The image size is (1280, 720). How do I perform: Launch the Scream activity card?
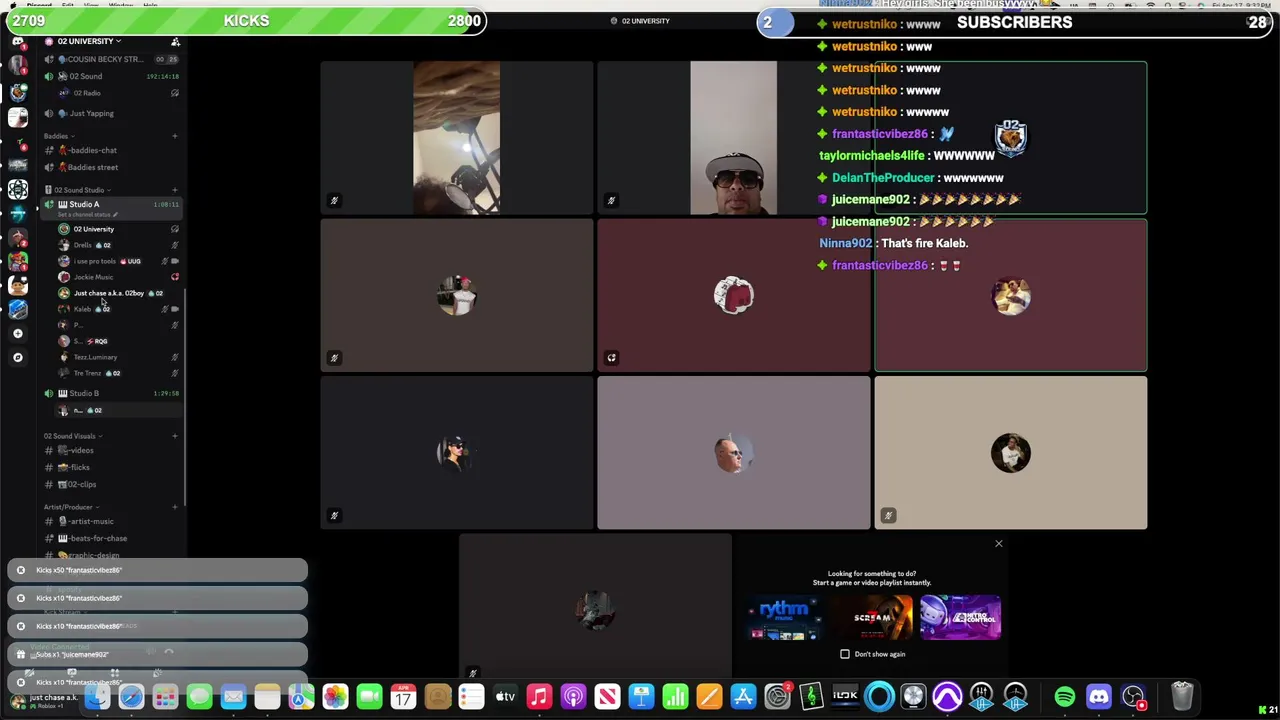point(873,617)
